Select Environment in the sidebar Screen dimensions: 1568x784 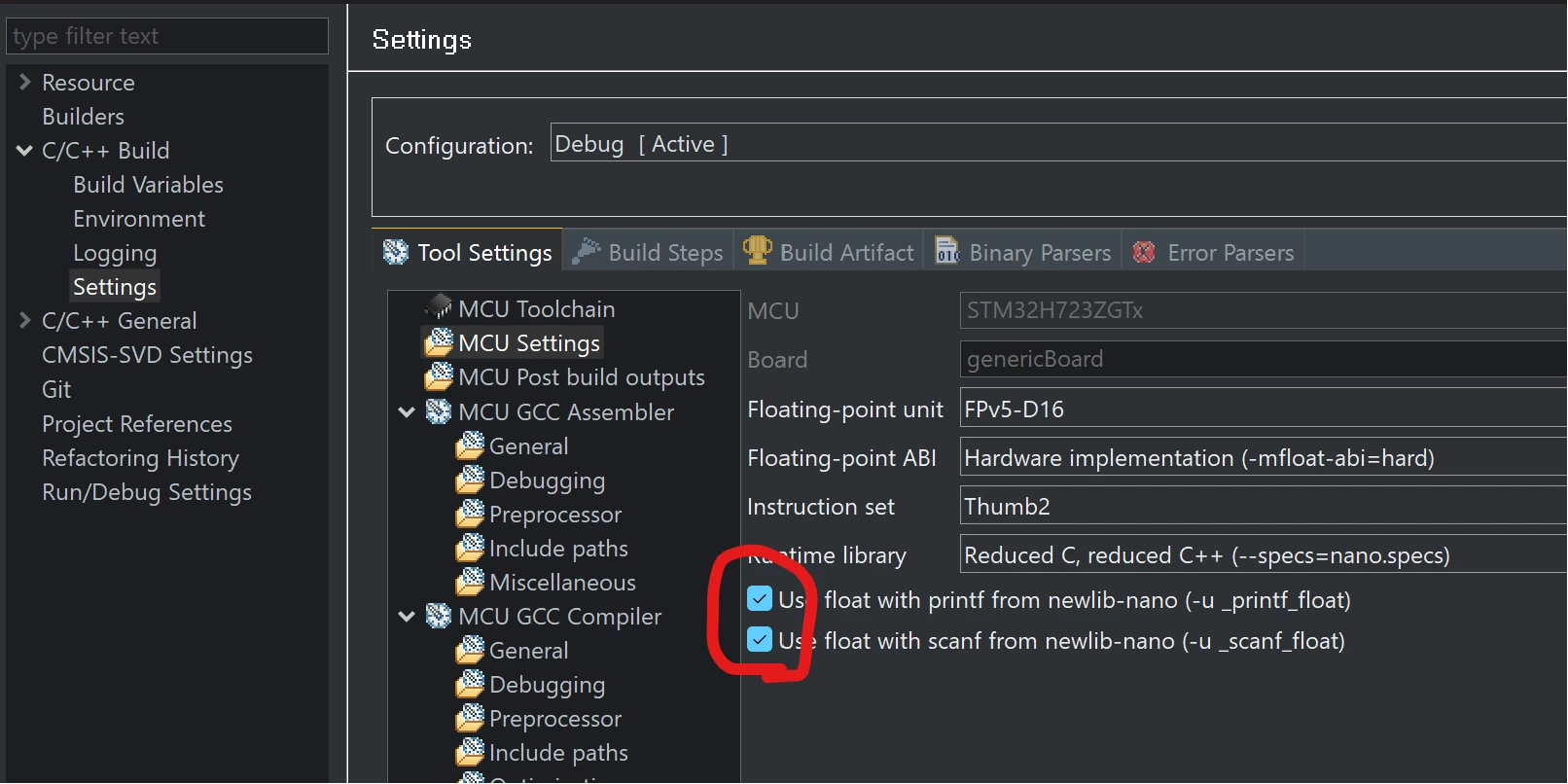tap(139, 219)
